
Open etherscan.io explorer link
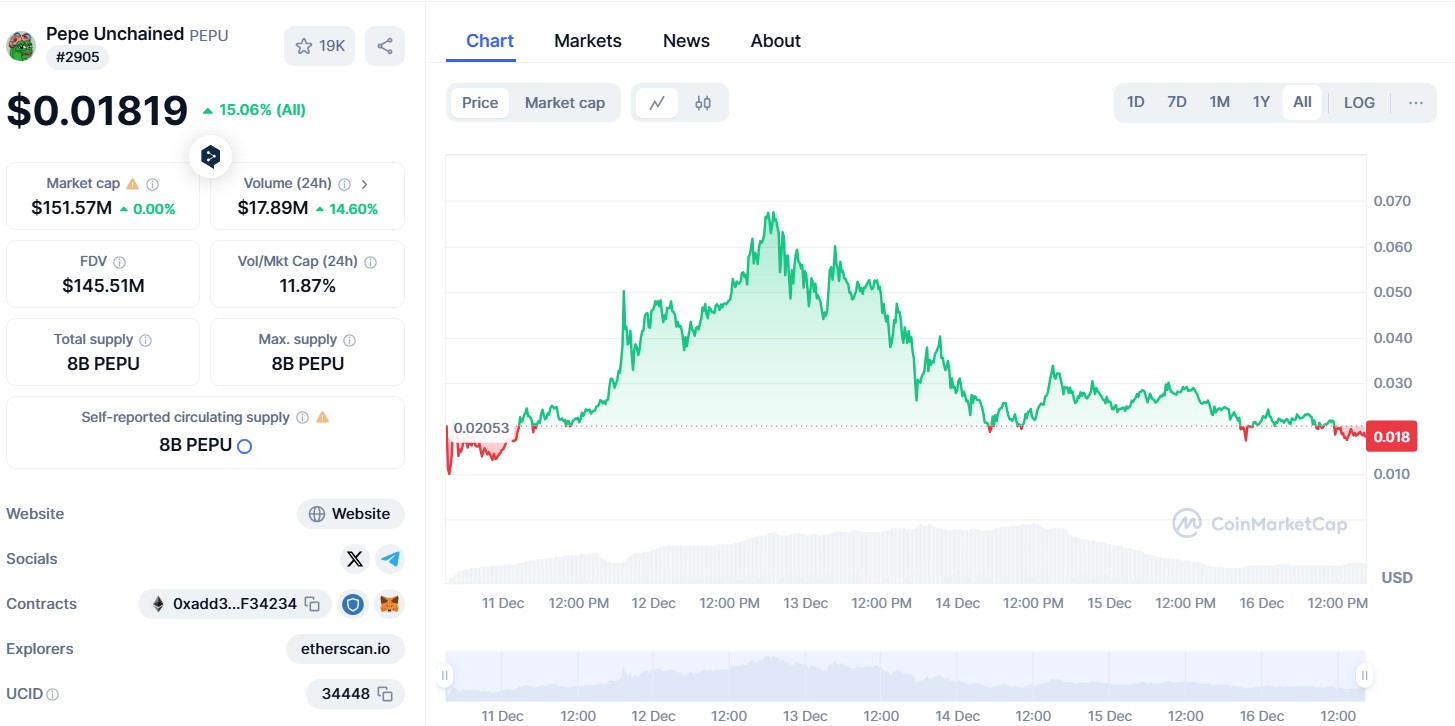click(345, 649)
